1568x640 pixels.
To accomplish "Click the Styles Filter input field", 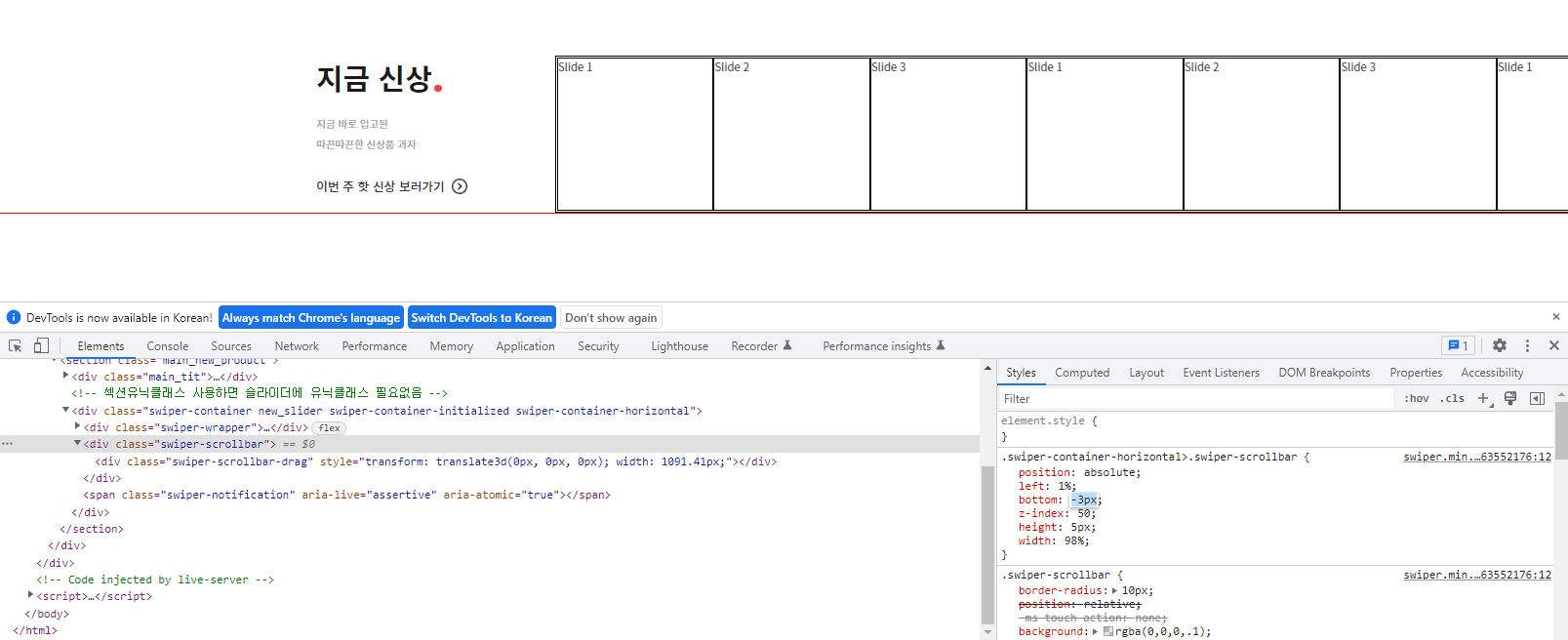I will click(x=1196, y=398).
